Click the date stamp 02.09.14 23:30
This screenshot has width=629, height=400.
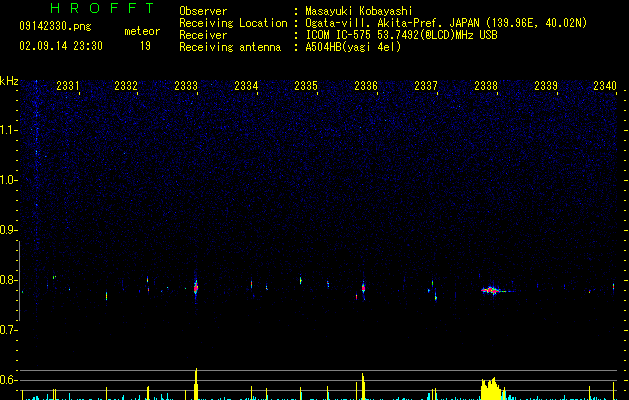61,46
